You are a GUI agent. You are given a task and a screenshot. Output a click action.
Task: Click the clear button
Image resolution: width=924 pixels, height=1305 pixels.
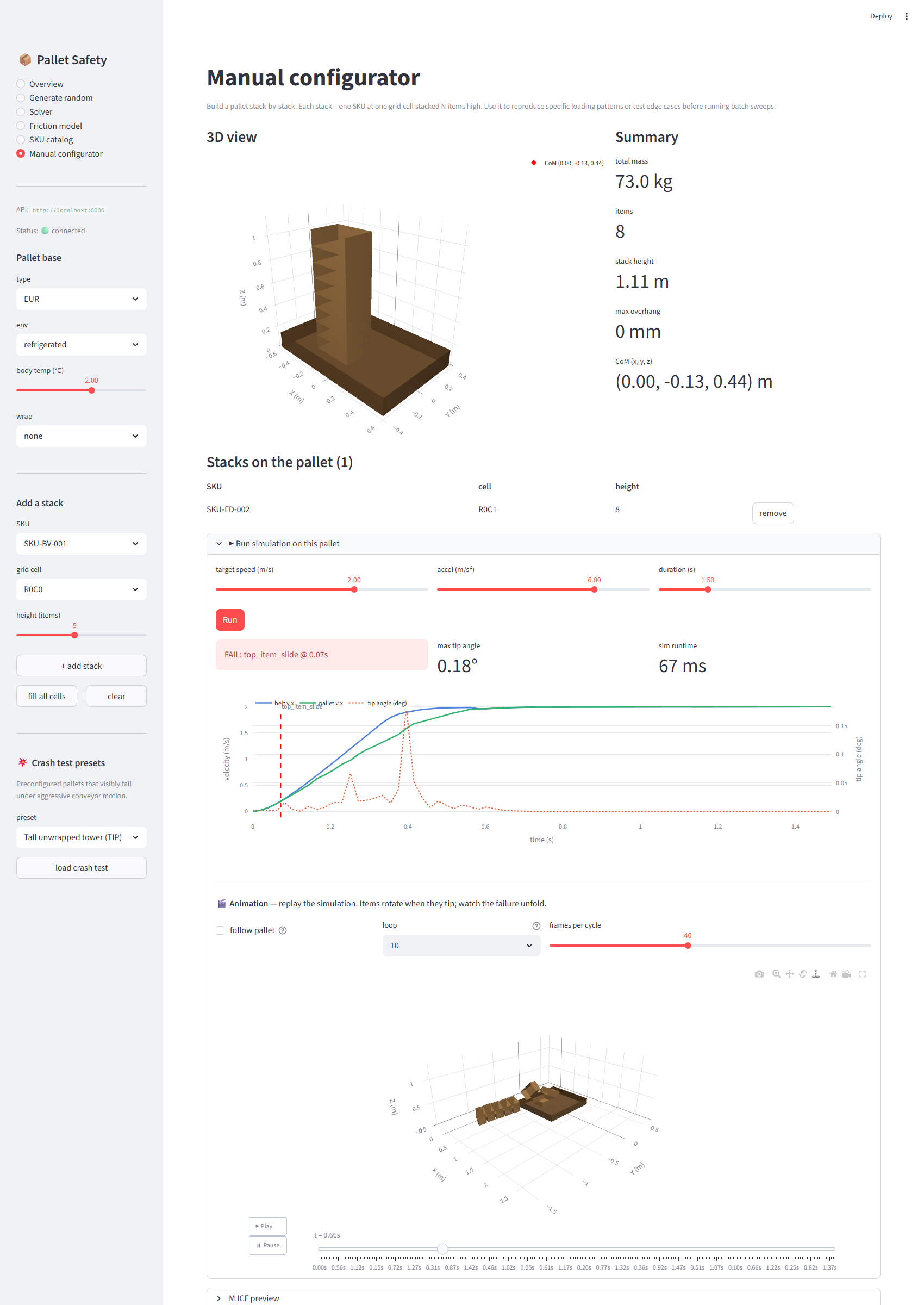(116, 696)
